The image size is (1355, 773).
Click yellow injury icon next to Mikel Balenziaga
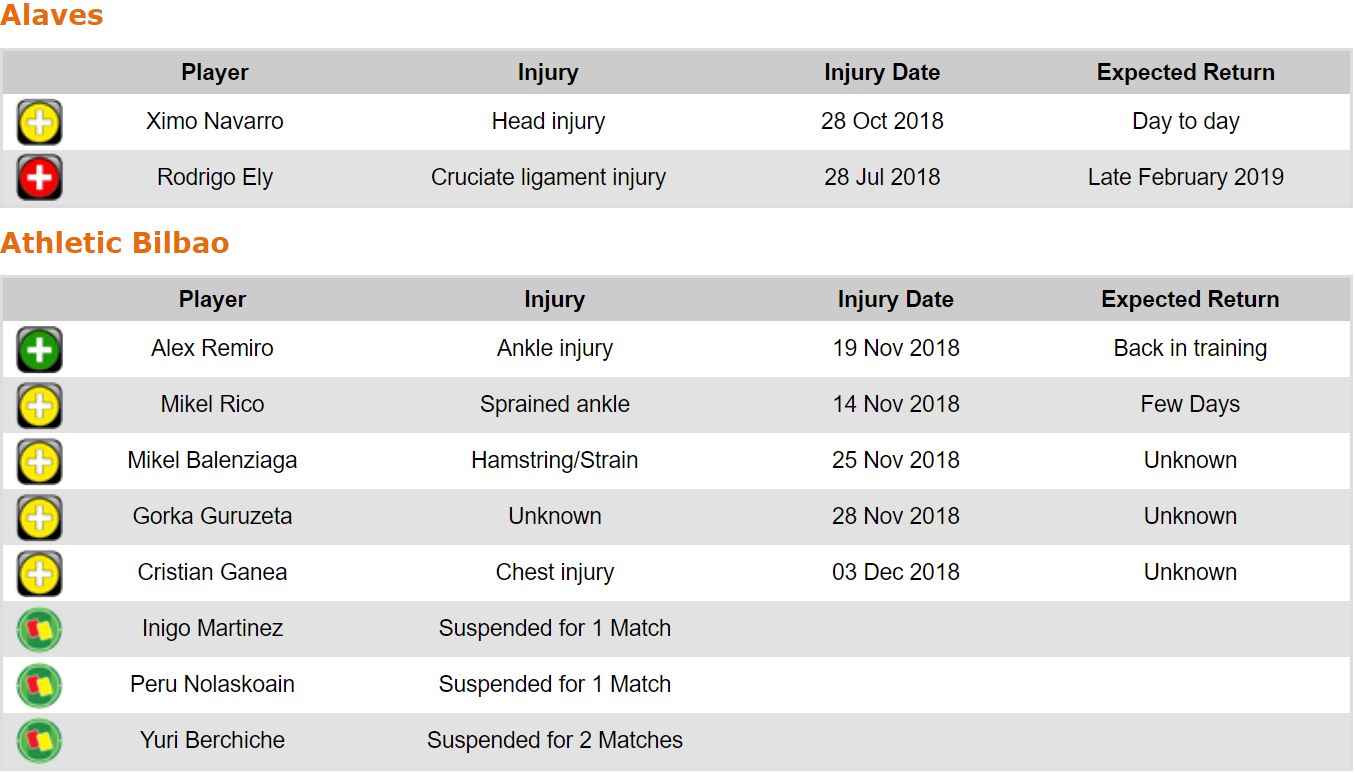[39, 461]
